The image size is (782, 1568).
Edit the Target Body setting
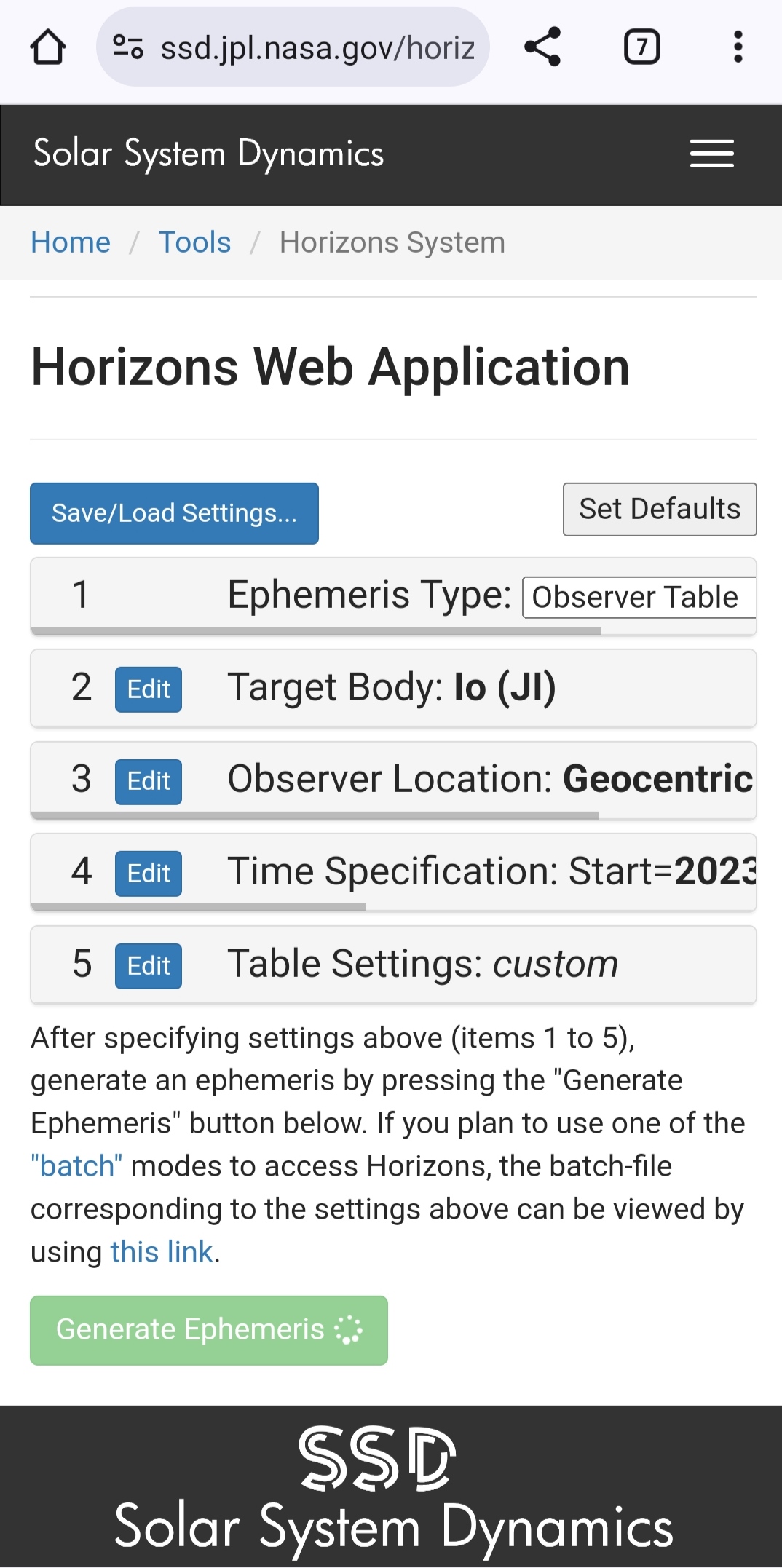(149, 689)
